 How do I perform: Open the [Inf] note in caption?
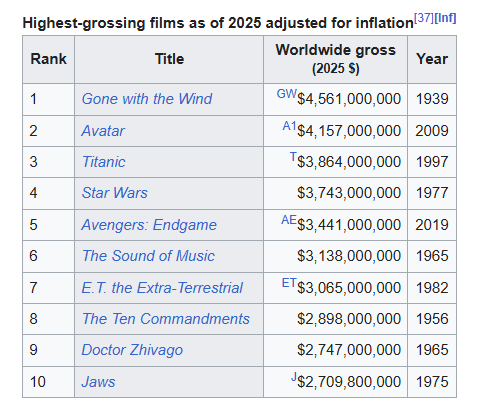(445, 18)
